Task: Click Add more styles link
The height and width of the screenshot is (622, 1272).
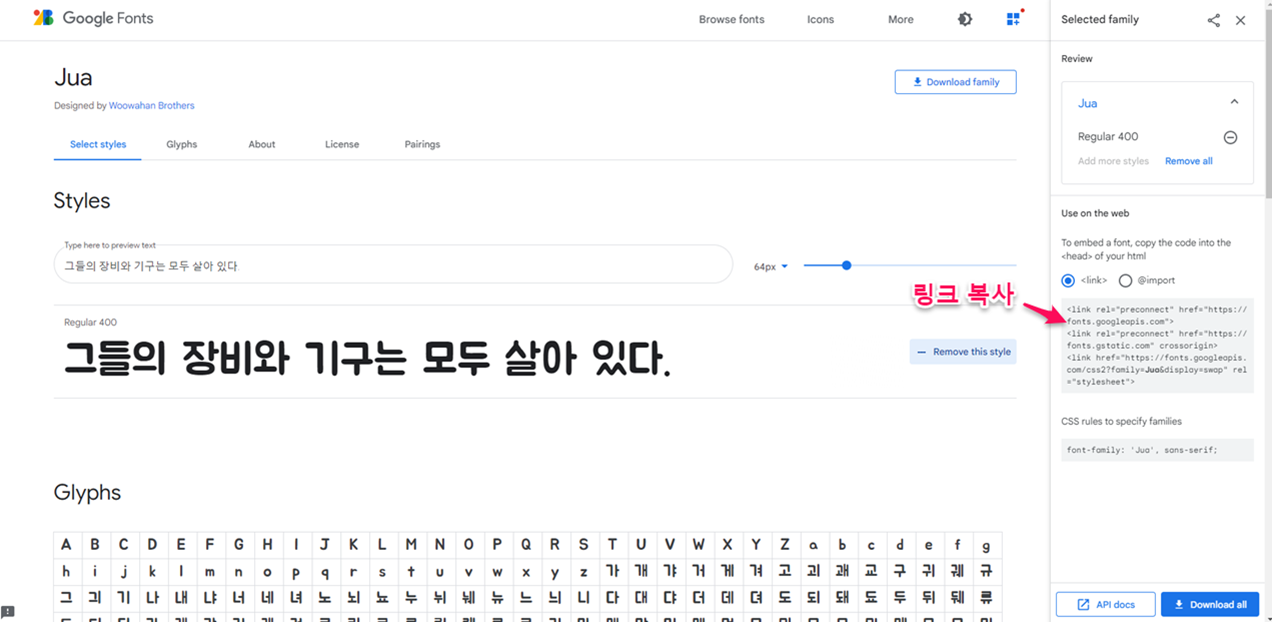Action: coord(1113,161)
